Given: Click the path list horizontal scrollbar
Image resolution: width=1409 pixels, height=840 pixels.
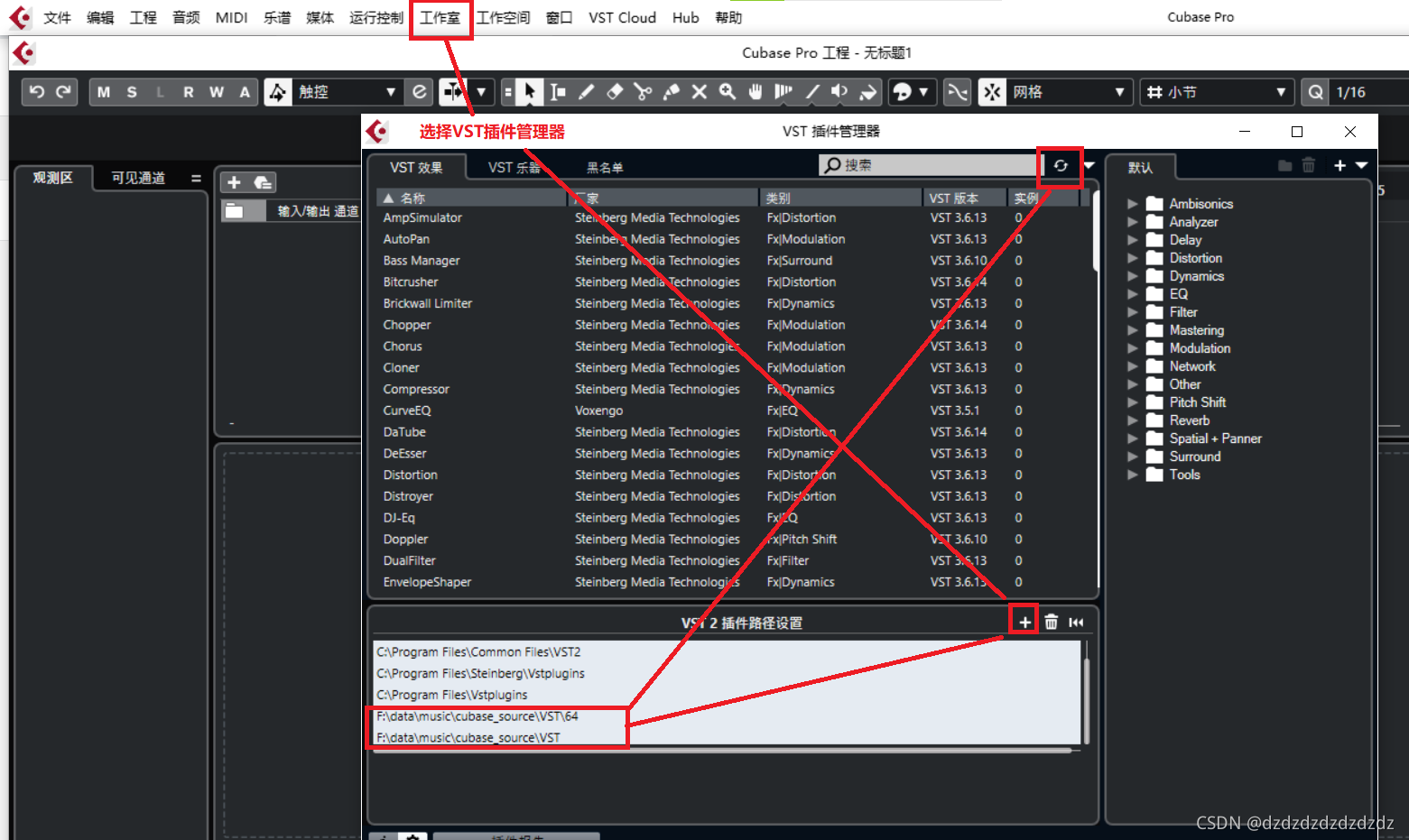Looking at the screenshot, I should point(722,750).
